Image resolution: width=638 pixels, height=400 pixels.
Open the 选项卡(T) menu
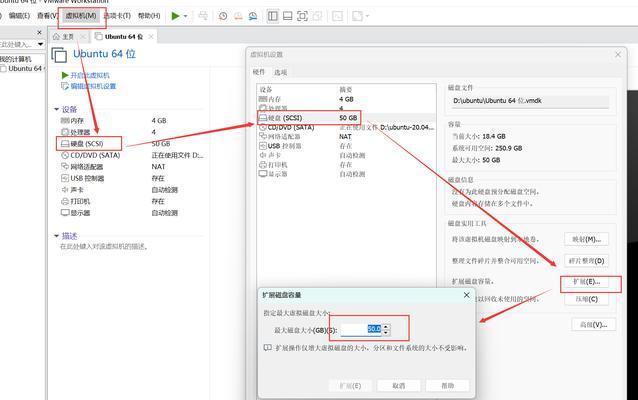click(118, 16)
